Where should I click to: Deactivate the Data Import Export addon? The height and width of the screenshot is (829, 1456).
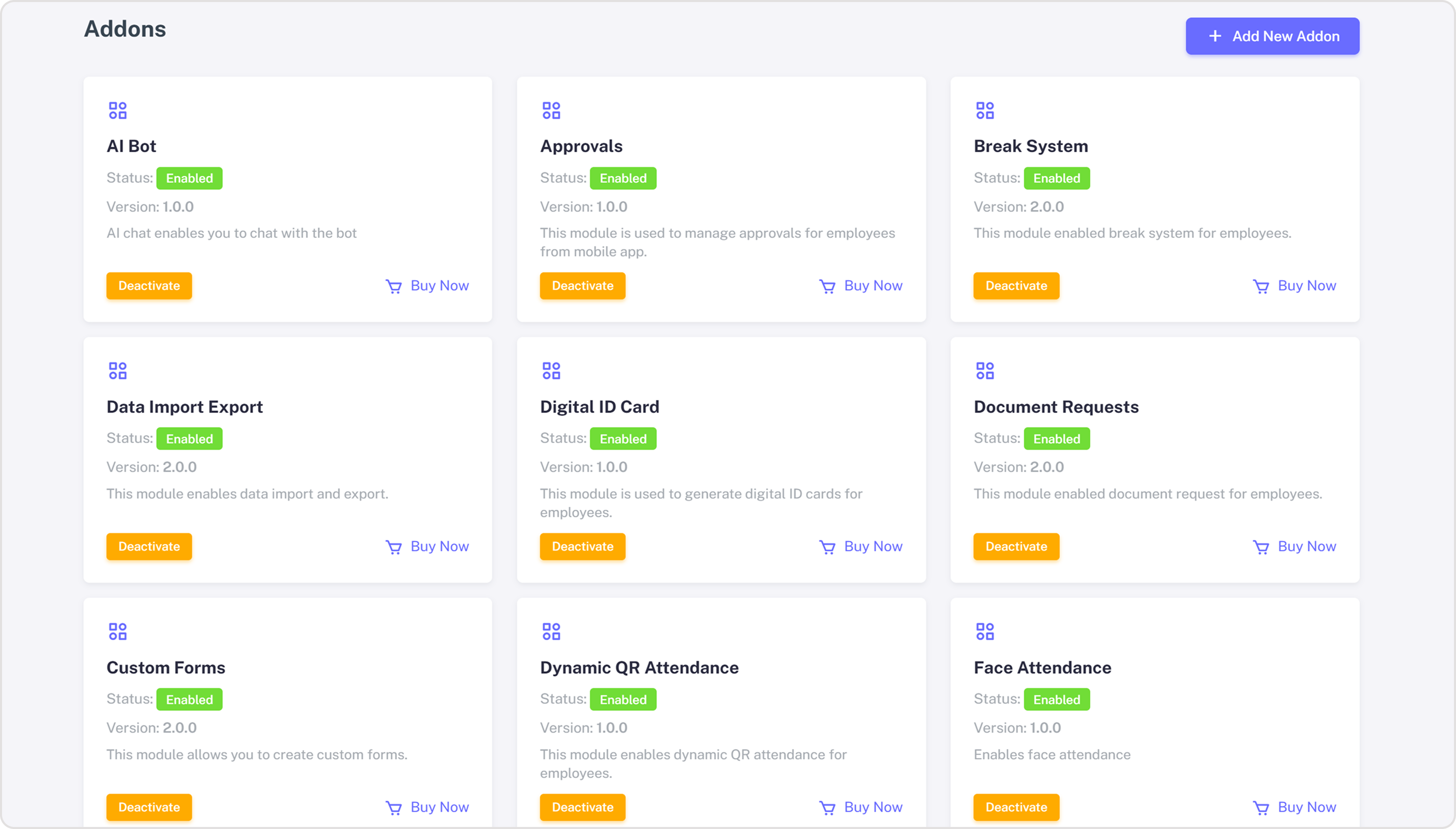[149, 546]
